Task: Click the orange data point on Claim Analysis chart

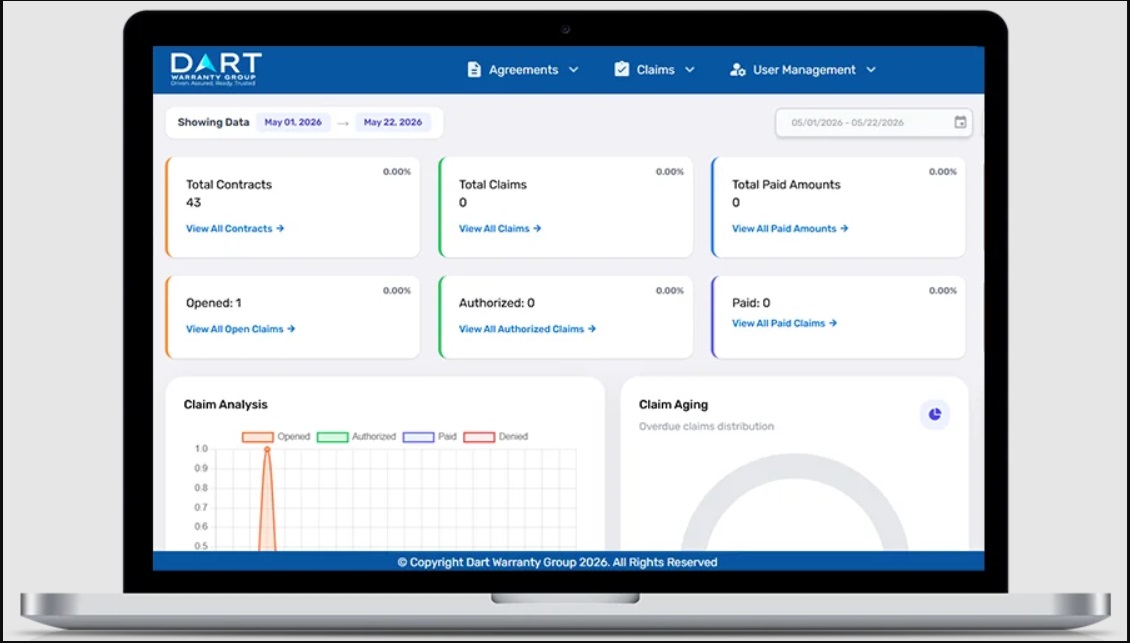Action: click(x=267, y=450)
